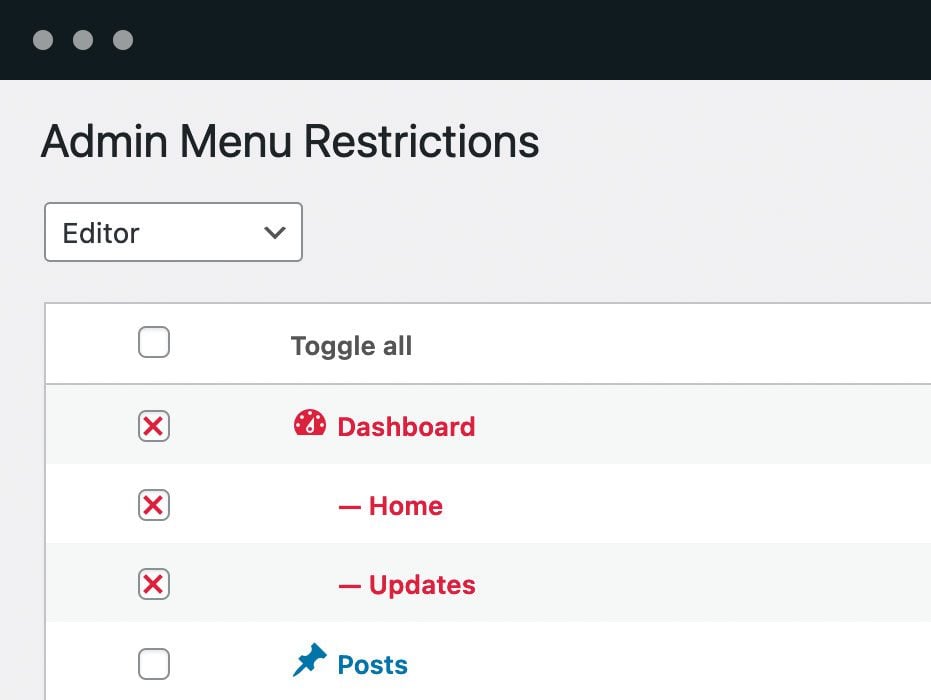Click the Toggle all label text

(351, 346)
